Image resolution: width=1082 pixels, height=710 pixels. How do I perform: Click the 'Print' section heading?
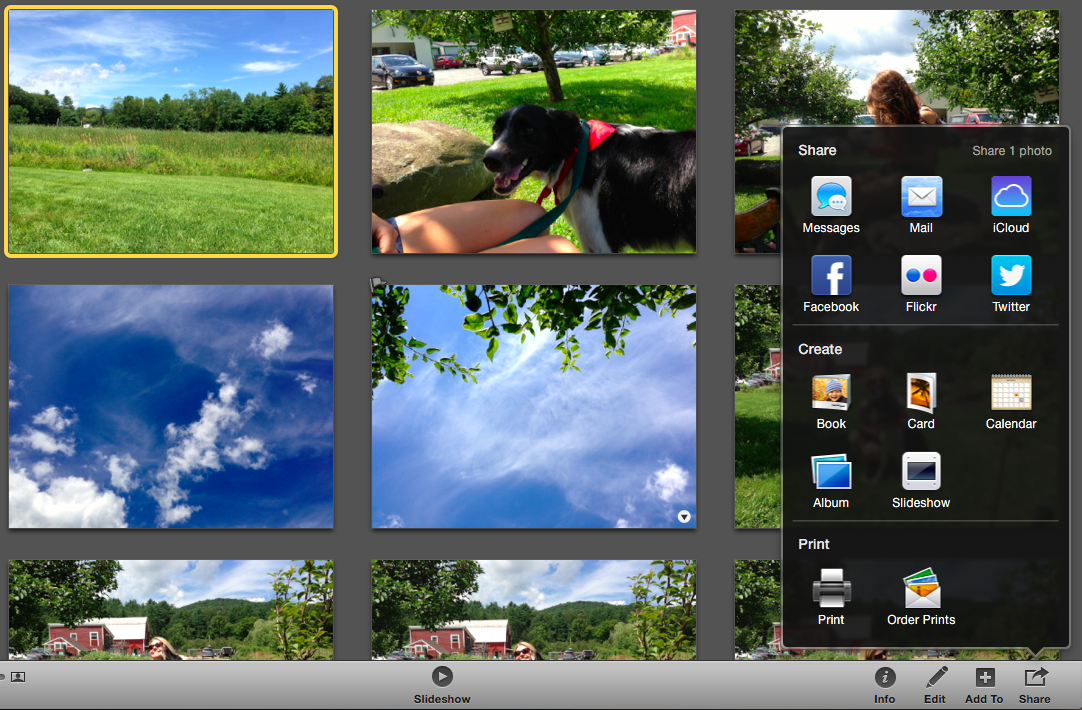pyautogui.click(x=814, y=544)
